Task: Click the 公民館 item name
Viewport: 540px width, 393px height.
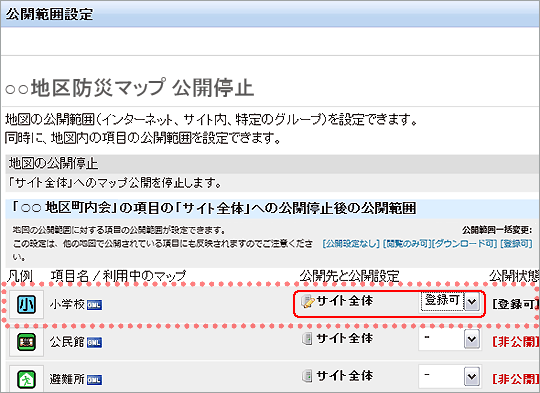Action: (x=67, y=342)
